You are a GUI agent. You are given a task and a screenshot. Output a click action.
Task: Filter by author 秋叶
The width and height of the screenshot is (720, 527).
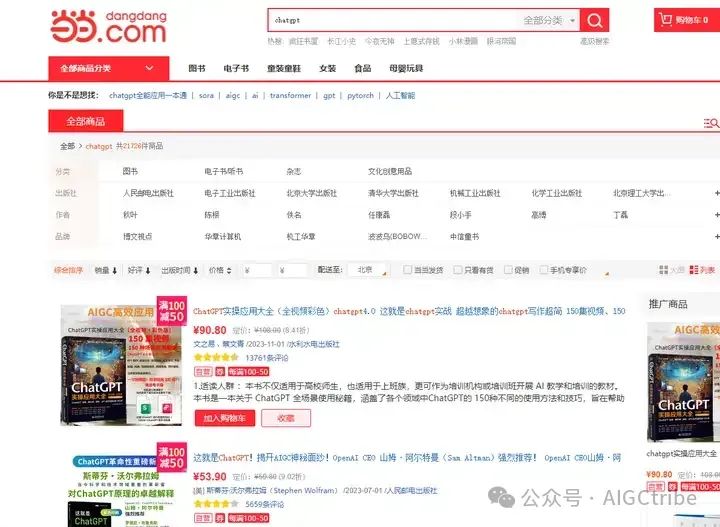pos(130,214)
